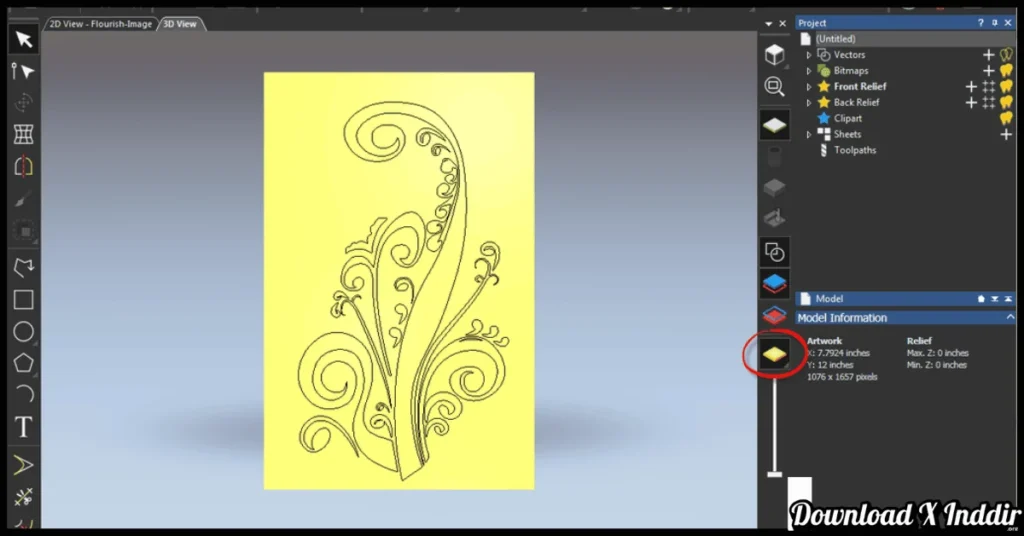
Task: Activate the Text tool
Action: click(x=24, y=428)
